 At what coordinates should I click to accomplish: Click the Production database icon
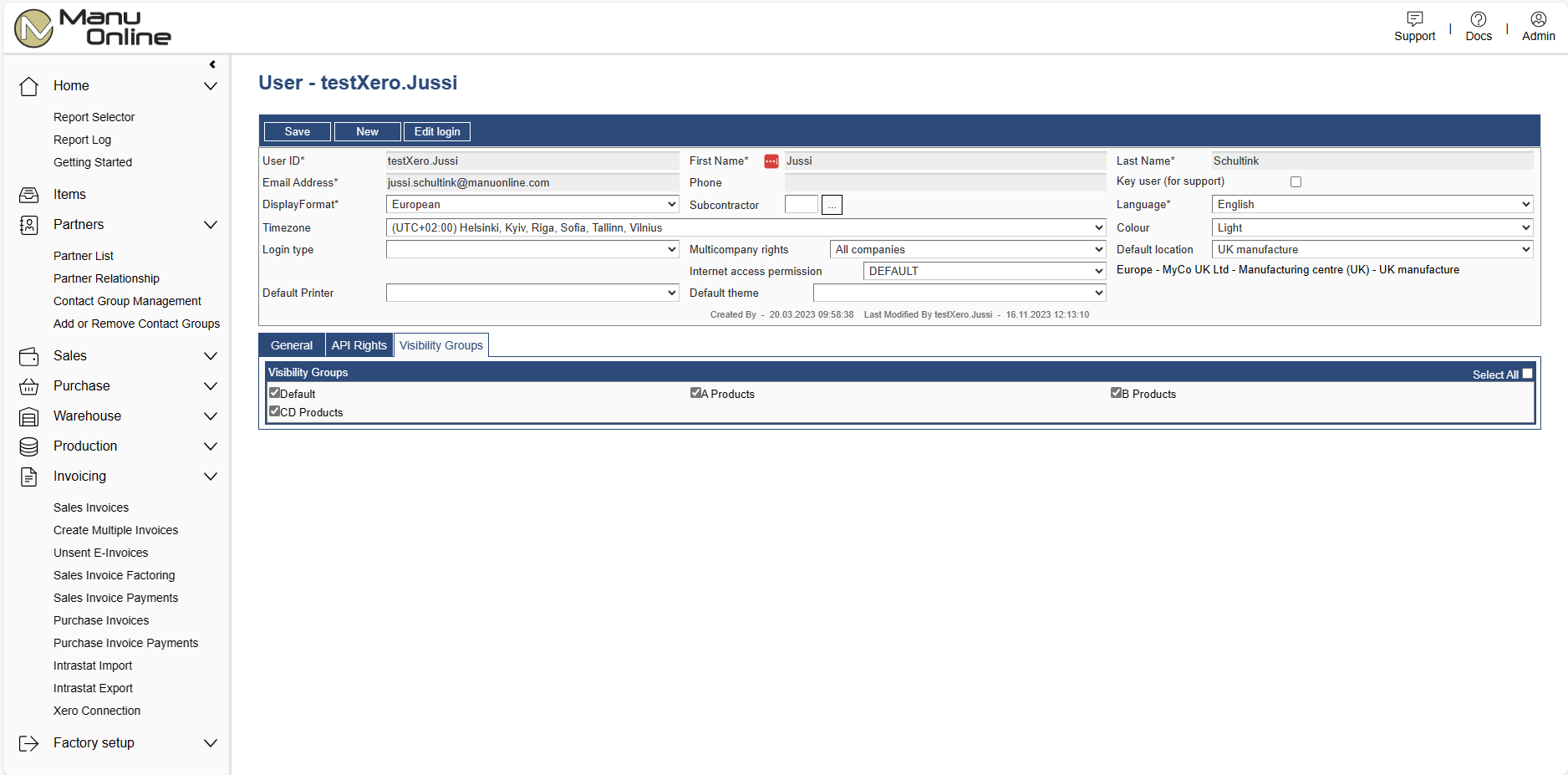[29, 446]
